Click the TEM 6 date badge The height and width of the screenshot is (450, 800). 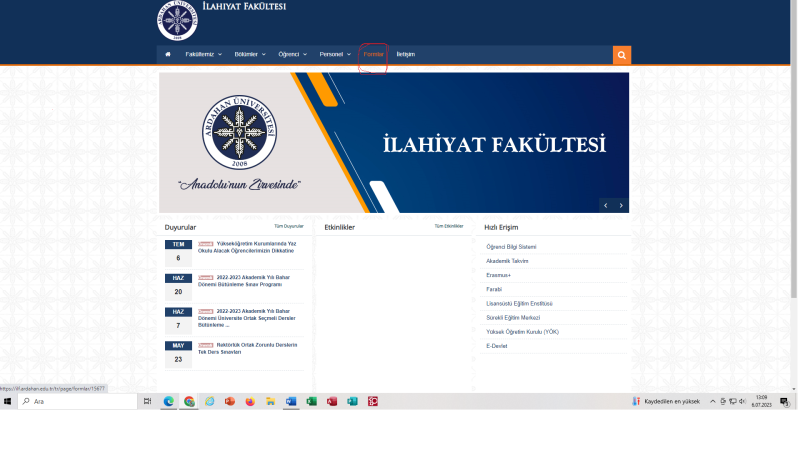[178, 253]
